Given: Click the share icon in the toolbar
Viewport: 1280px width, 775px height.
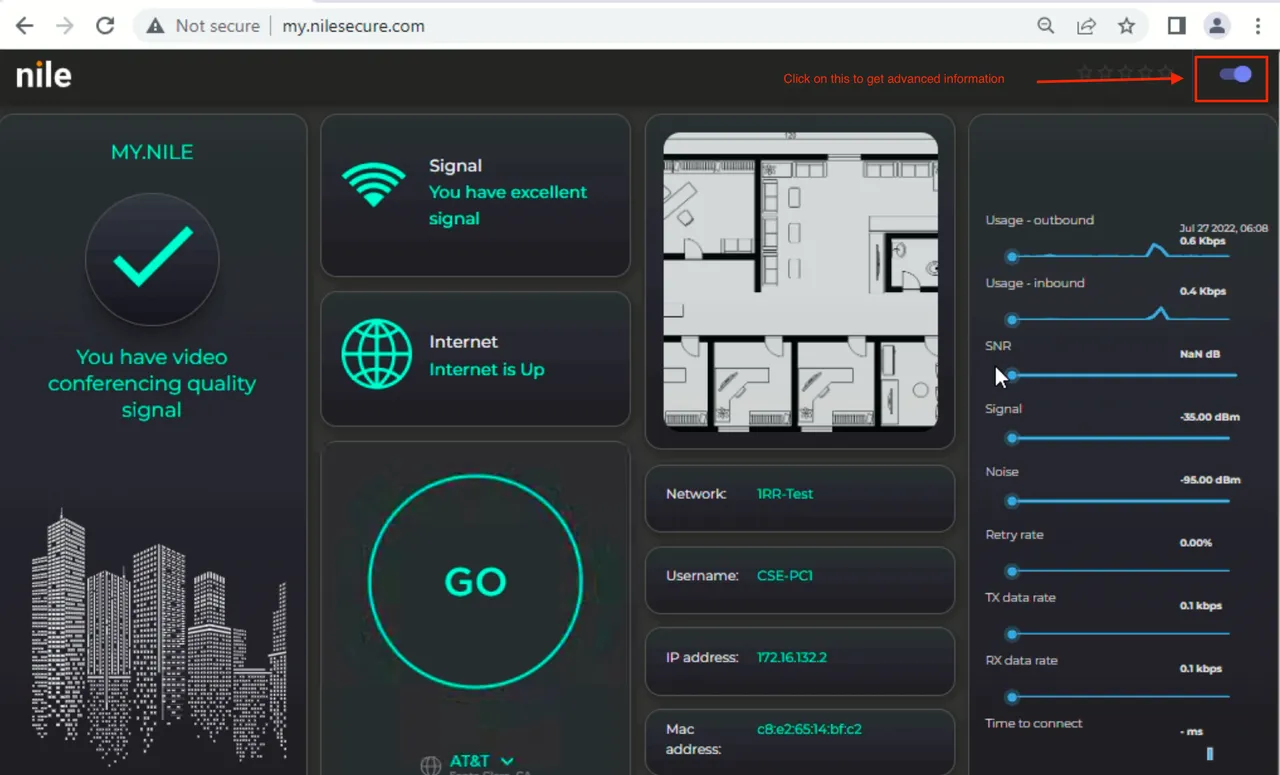Looking at the screenshot, I should point(1086,25).
